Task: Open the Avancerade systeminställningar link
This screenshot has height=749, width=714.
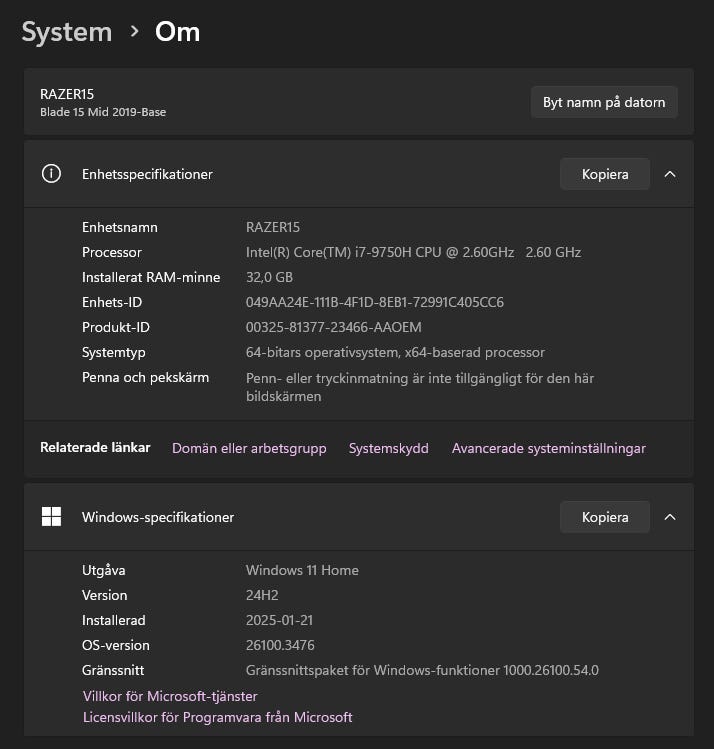Action: tap(548, 448)
